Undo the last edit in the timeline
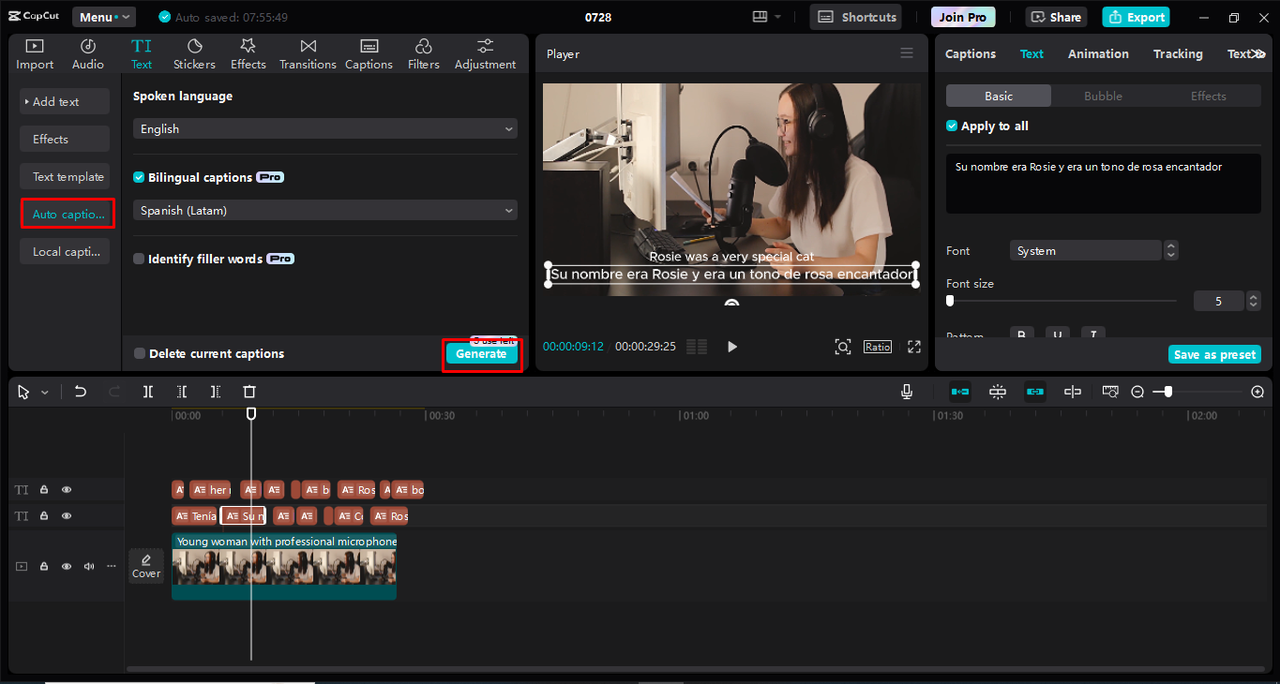This screenshot has width=1280, height=684. pyautogui.click(x=81, y=392)
